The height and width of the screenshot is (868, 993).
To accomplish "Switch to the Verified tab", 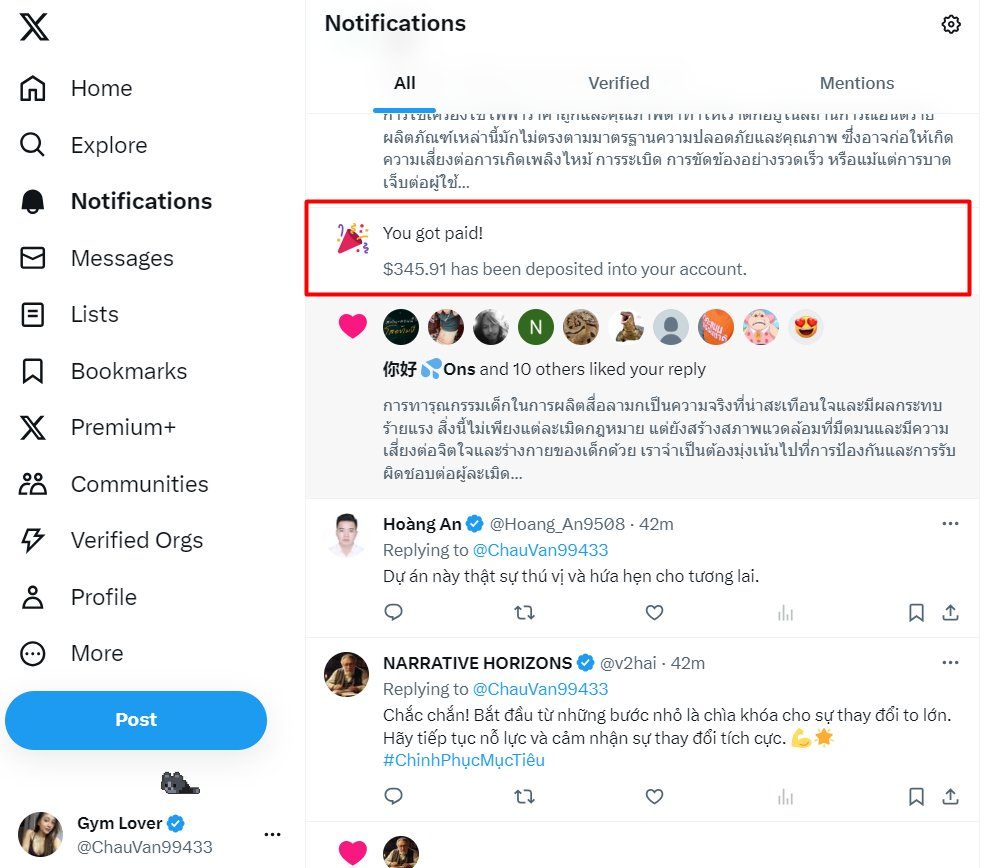I will pyautogui.click(x=618, y=84).
